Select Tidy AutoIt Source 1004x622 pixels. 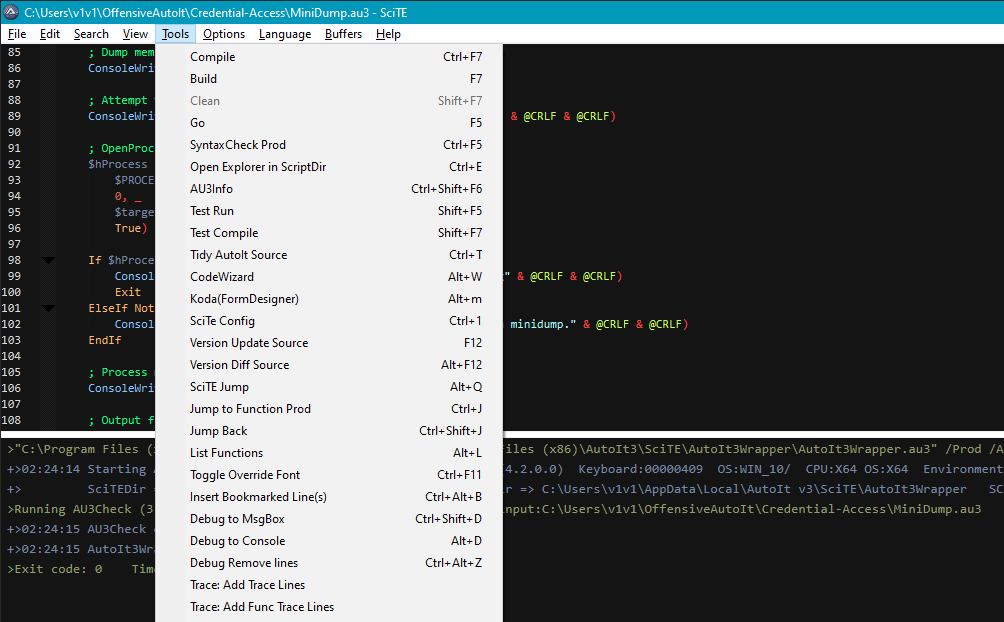tap(329, 255)
